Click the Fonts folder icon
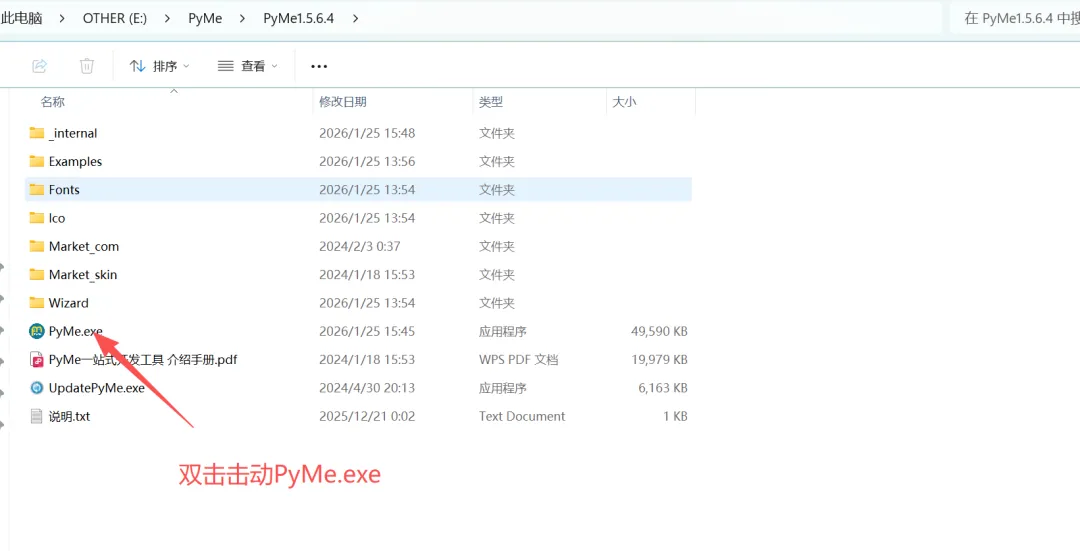The height and width of the screenshot is (551, 1080). pos(37,189)
